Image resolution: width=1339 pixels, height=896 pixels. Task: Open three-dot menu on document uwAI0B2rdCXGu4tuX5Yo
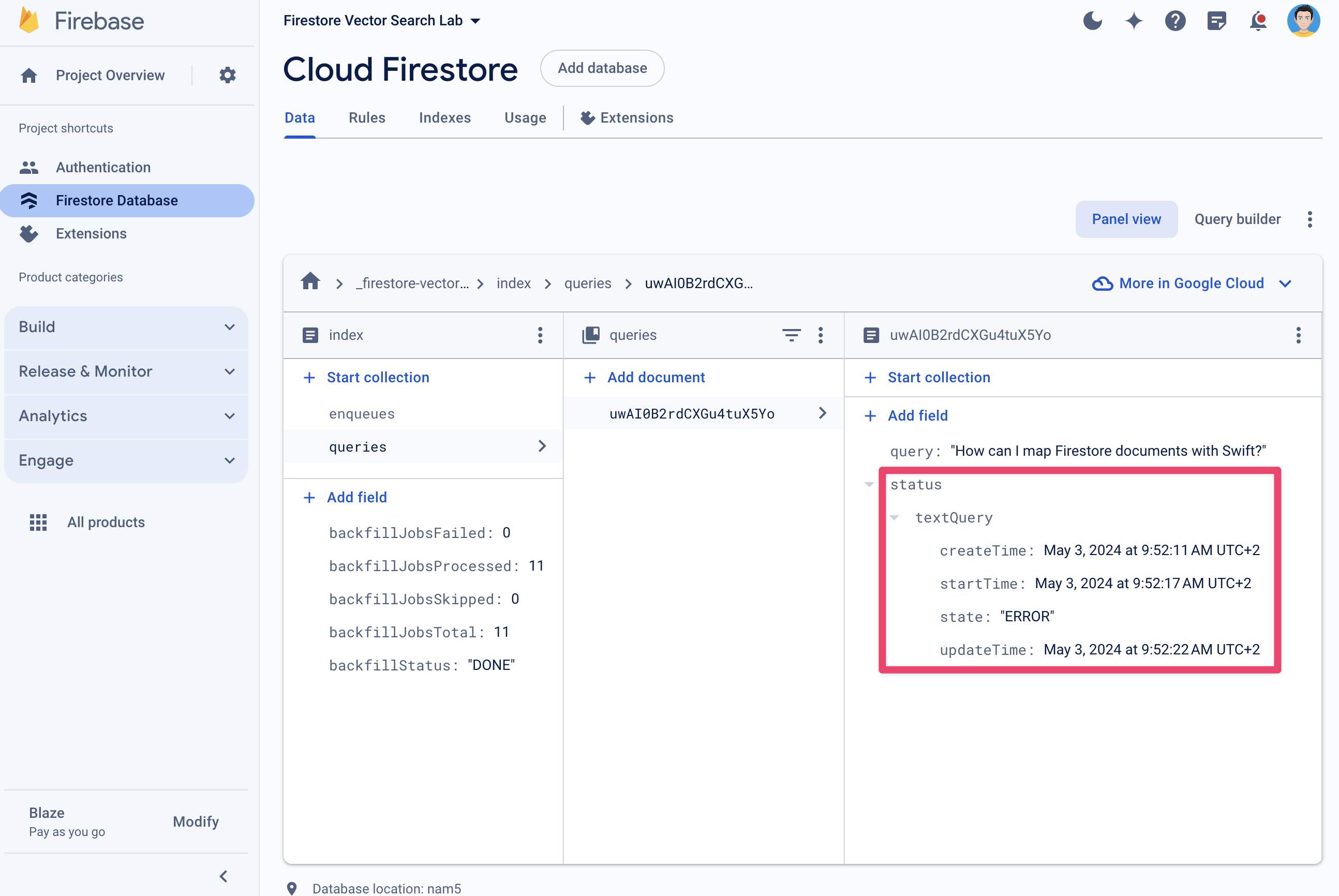click(x=1299, y=335)
